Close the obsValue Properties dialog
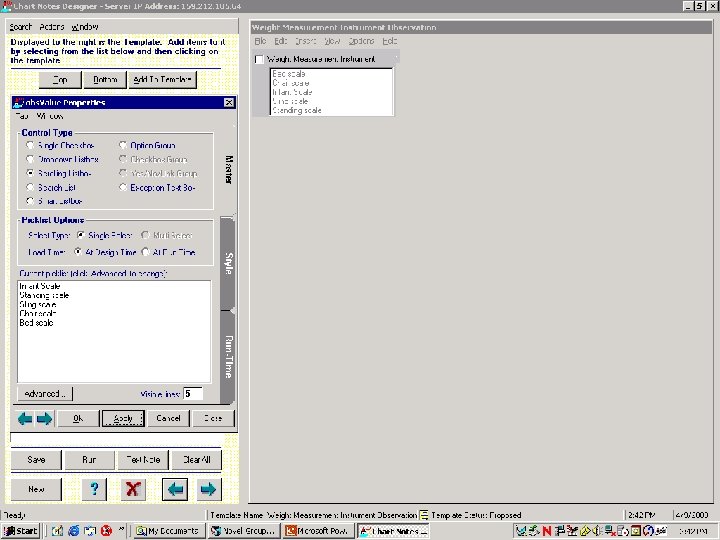 pyautogui.click(x=229, y=102)
